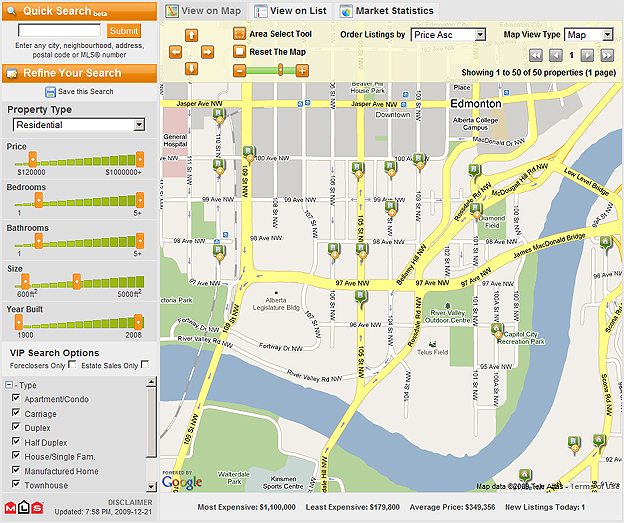This screenshot has height=523, width=624.
Task: Open property marker near Capitol City Recreation Park
Action: click(x=497, y=332)
